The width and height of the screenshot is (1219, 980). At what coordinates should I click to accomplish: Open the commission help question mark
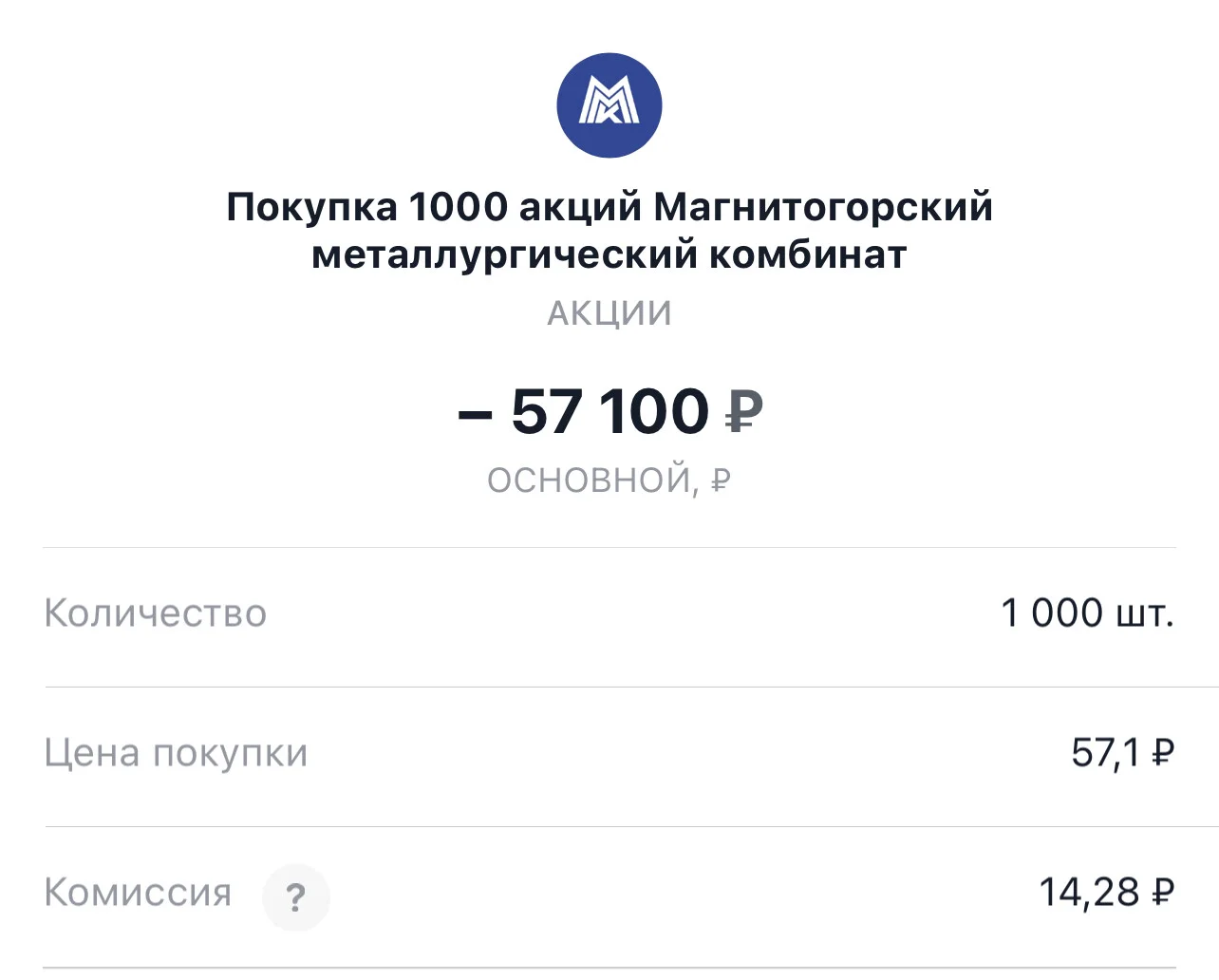coord(296,896)
